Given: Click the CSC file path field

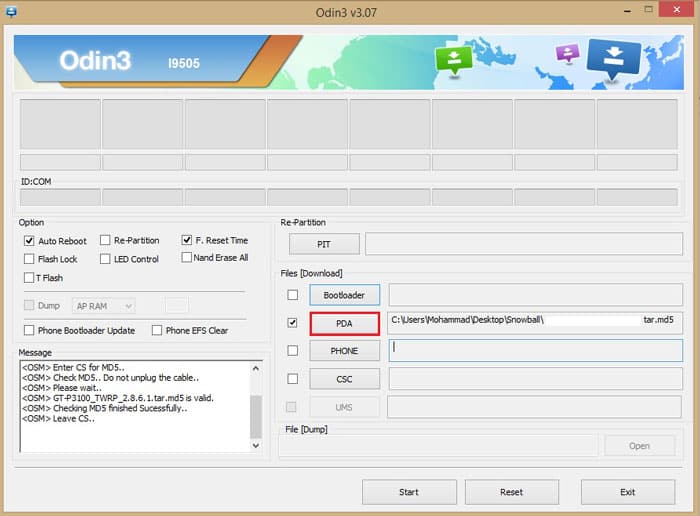Looking at the screenshot, I should point(535,379).
